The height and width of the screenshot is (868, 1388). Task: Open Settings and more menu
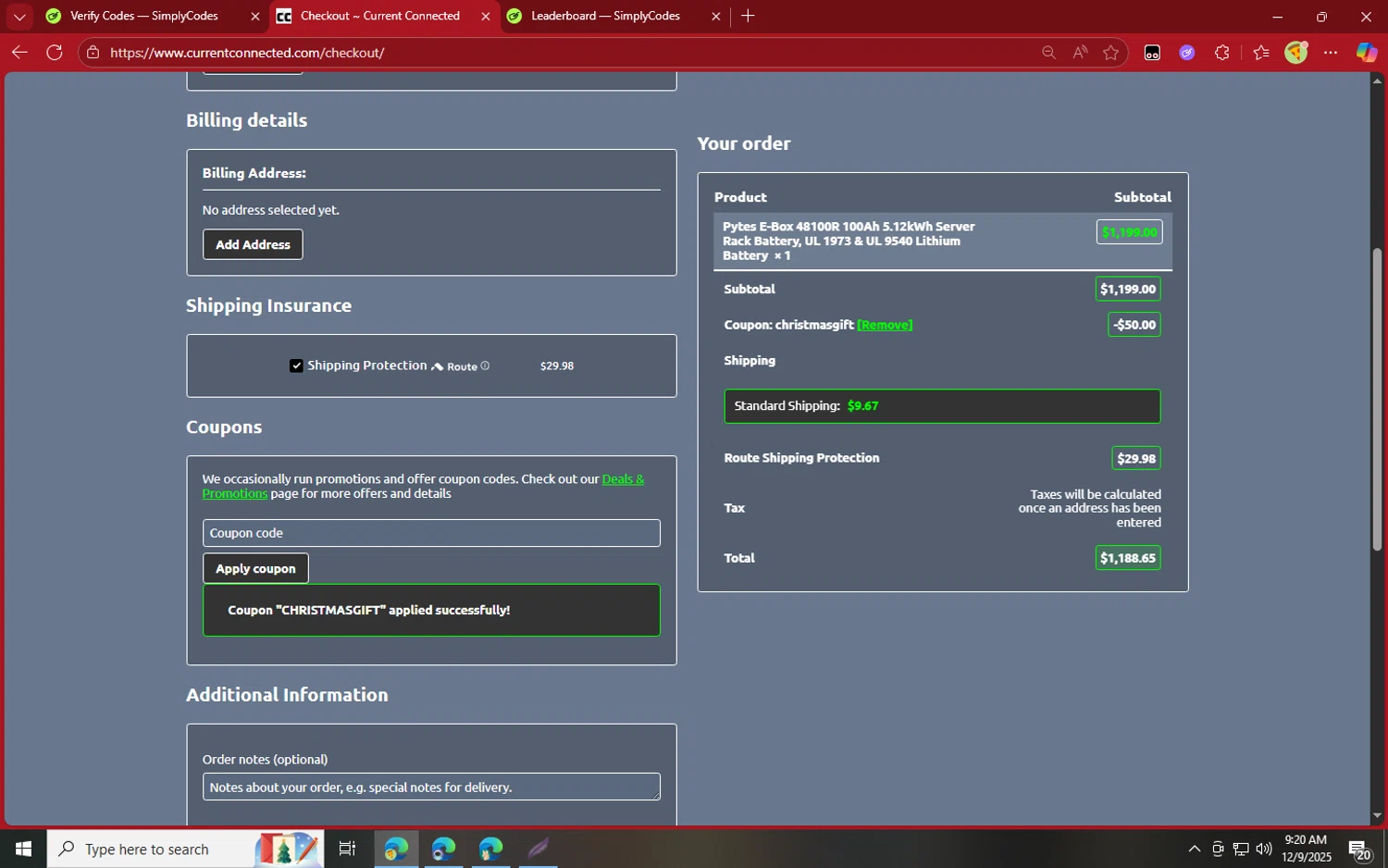pos(1331,53)
